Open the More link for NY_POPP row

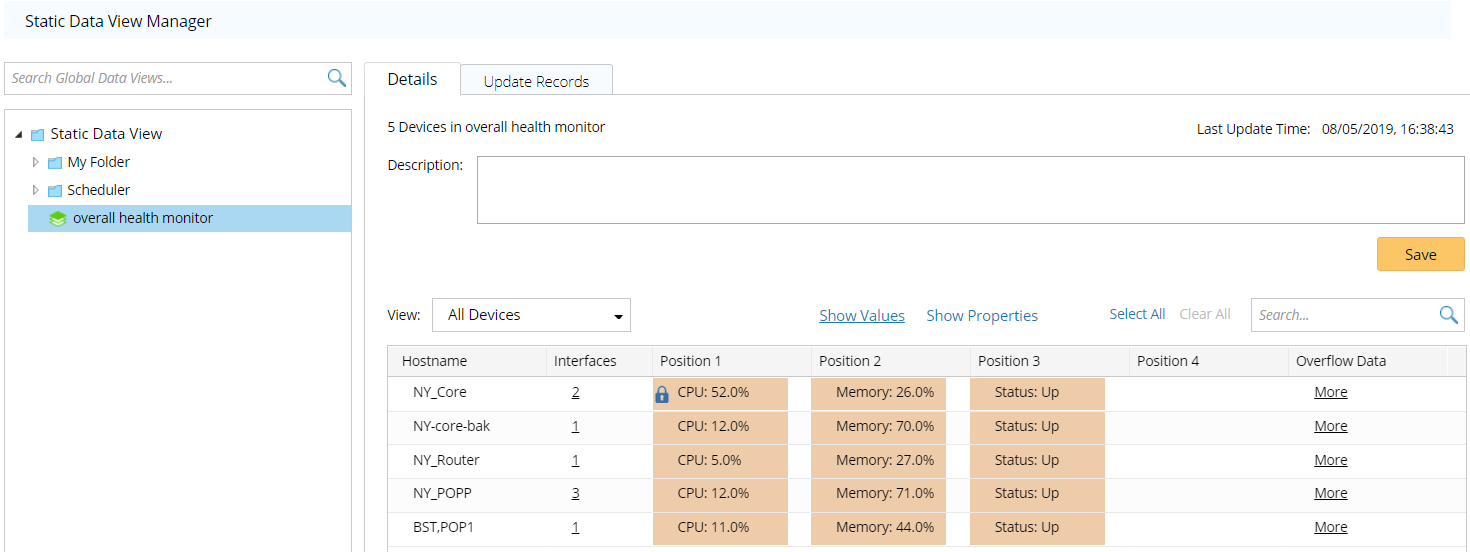tap(1330, 493)
